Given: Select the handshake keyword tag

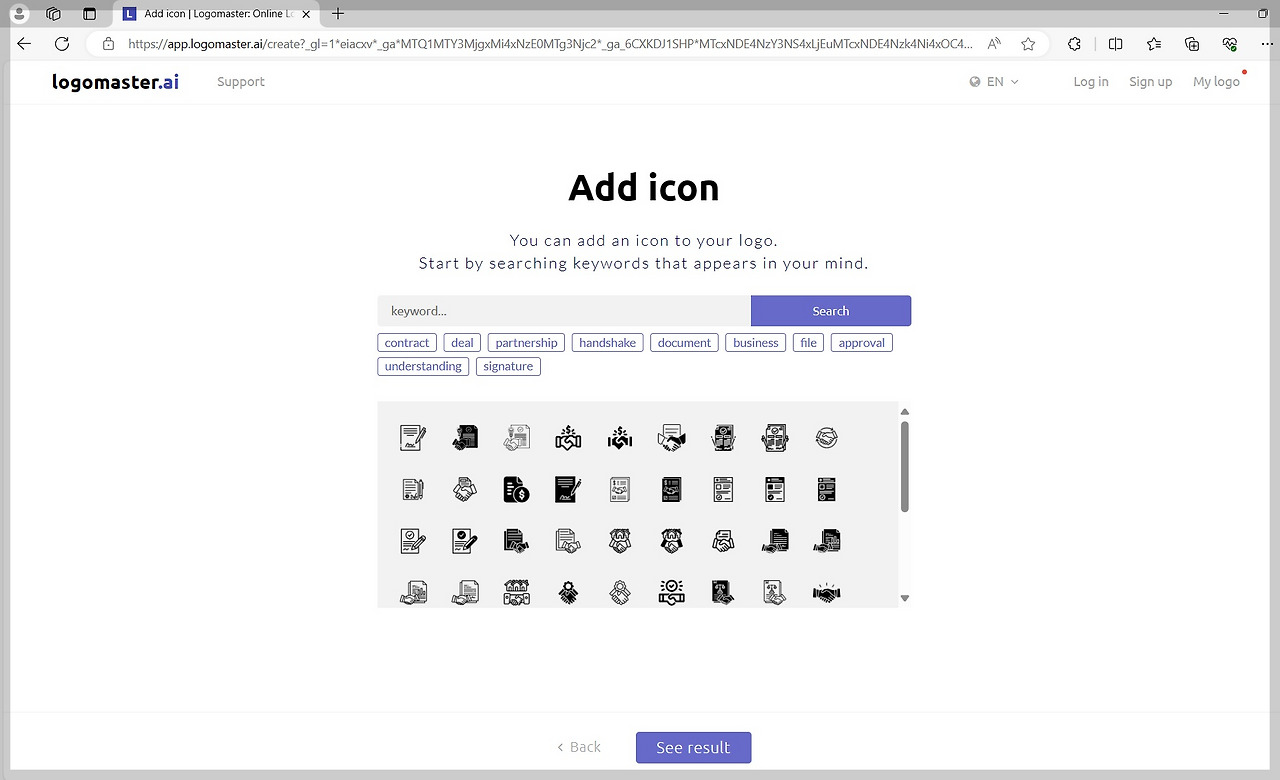Looking at the screenshot, I should (608, 343).
